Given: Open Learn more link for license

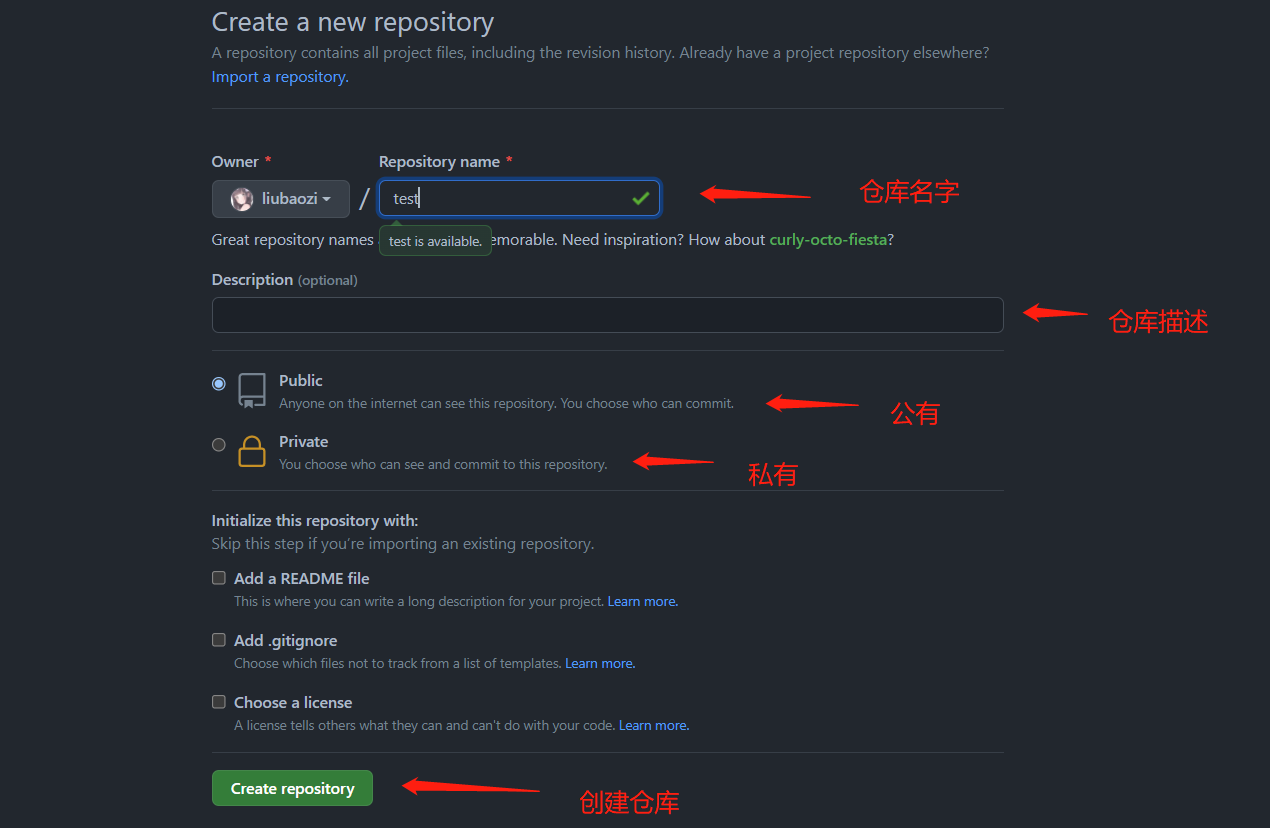Looking at the screenshot, I should [x=654, y=726].
